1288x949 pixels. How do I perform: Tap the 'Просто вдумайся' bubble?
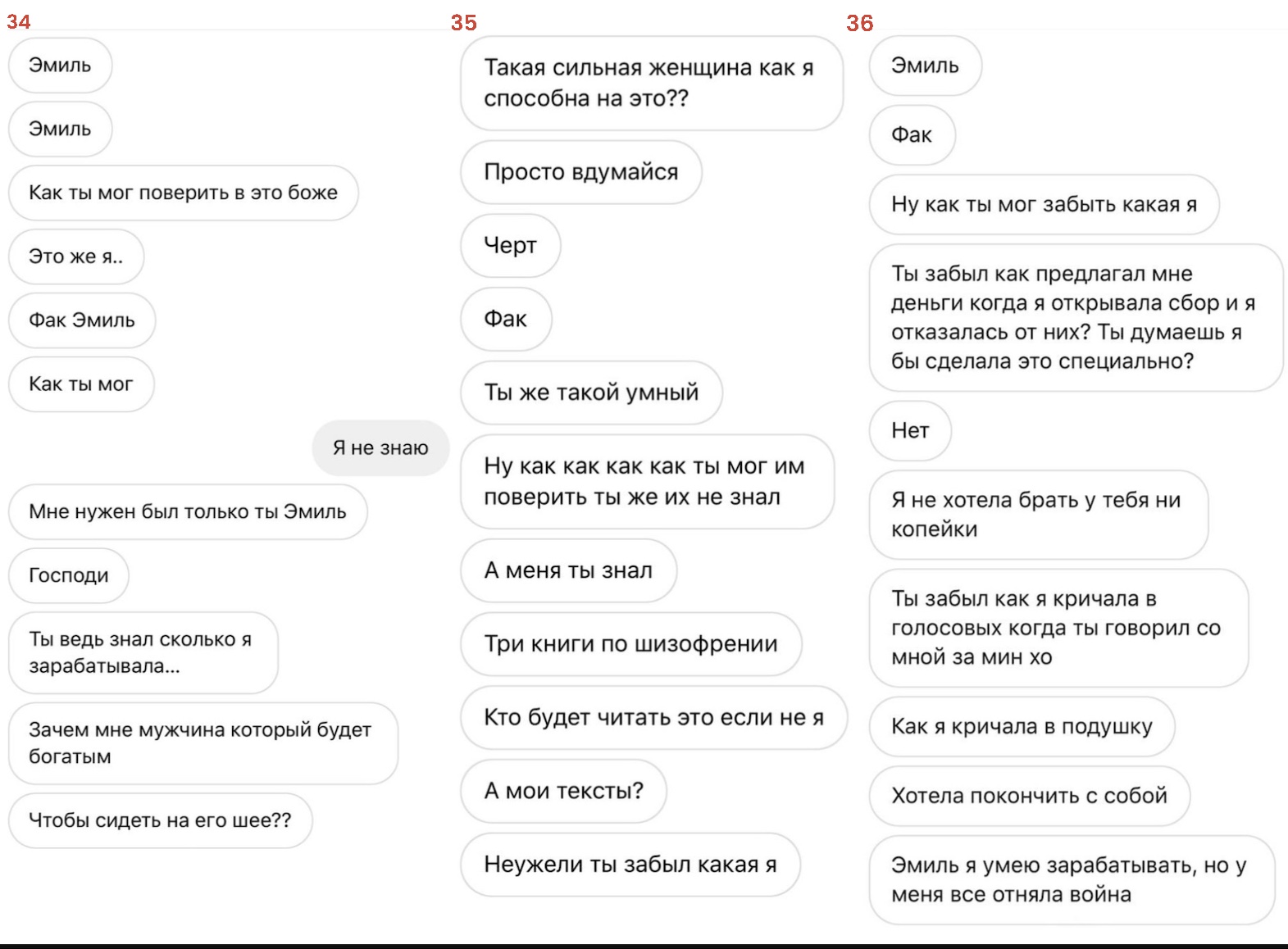coord(581,172)
